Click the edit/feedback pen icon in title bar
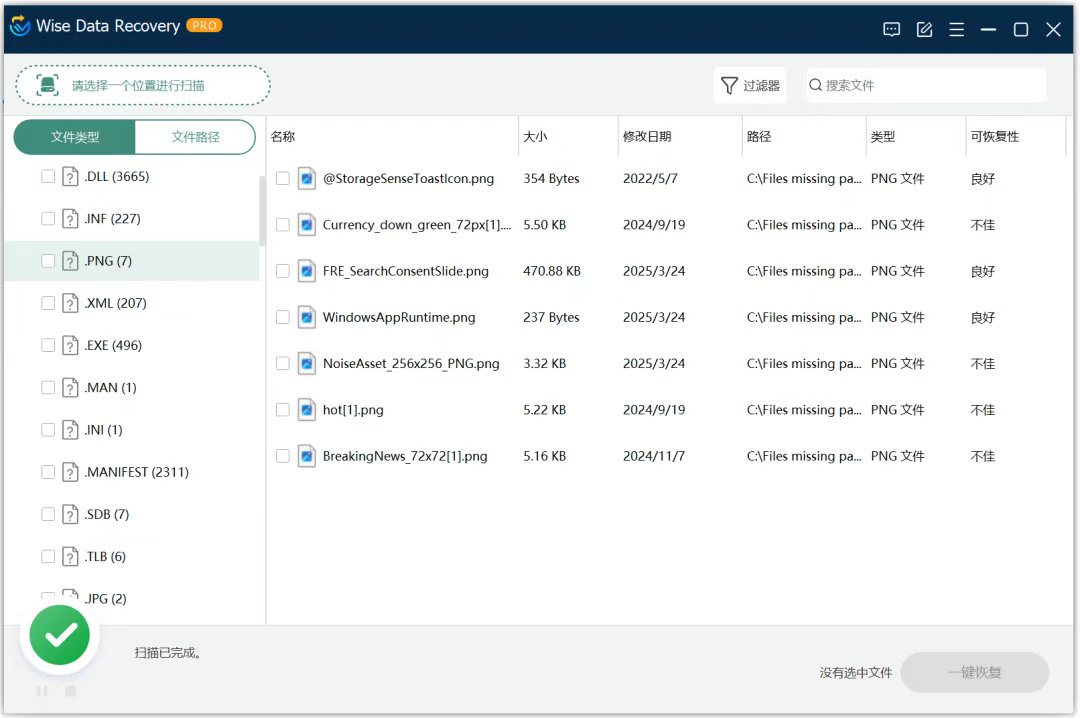The width and height of the screenshot is (1080, 718). tap(924, 29)
